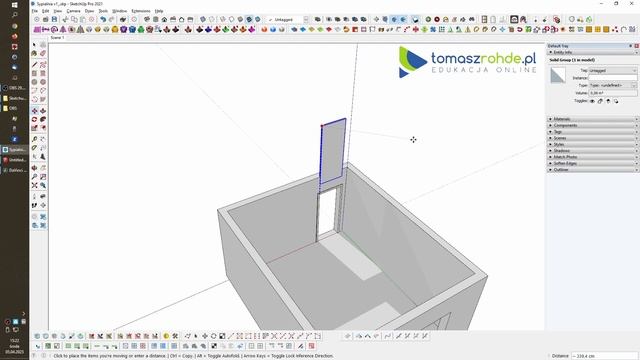This screenshot has height=360, width=640.
Task: Switch to the Scene 1 tab
Action: [57, 38]
